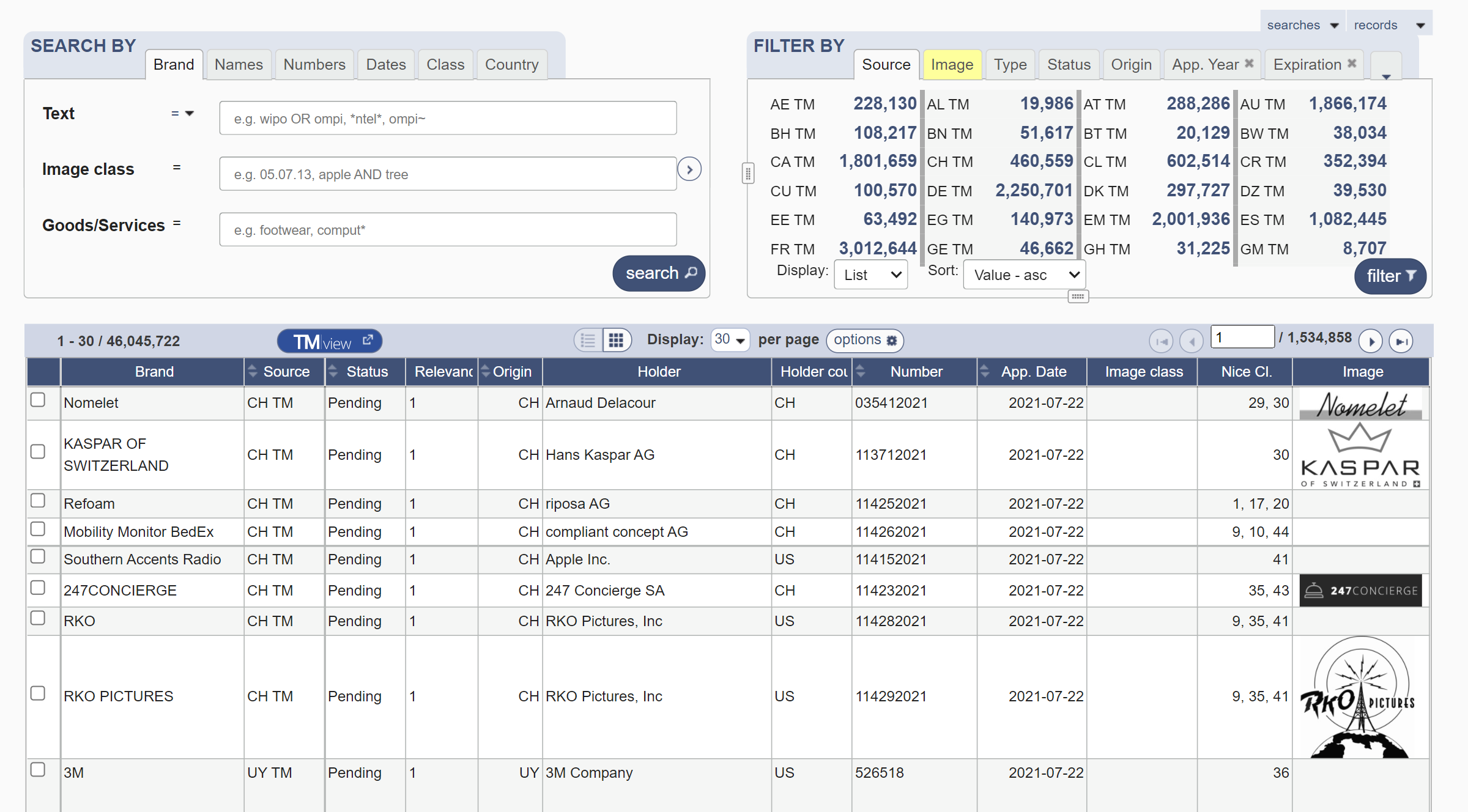Jump to last results page
Viewport: 1468px width, 812px height.
point(1401,341)
